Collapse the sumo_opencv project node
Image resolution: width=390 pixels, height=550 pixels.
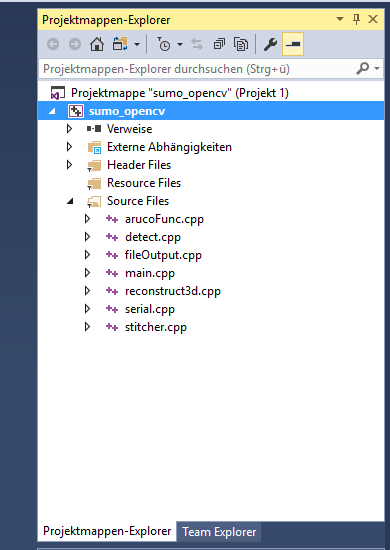(52, 111)
